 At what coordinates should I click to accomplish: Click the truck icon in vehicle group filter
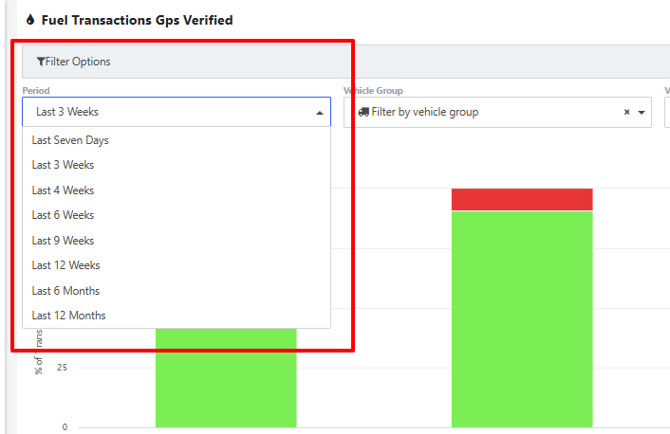point(363,112)
